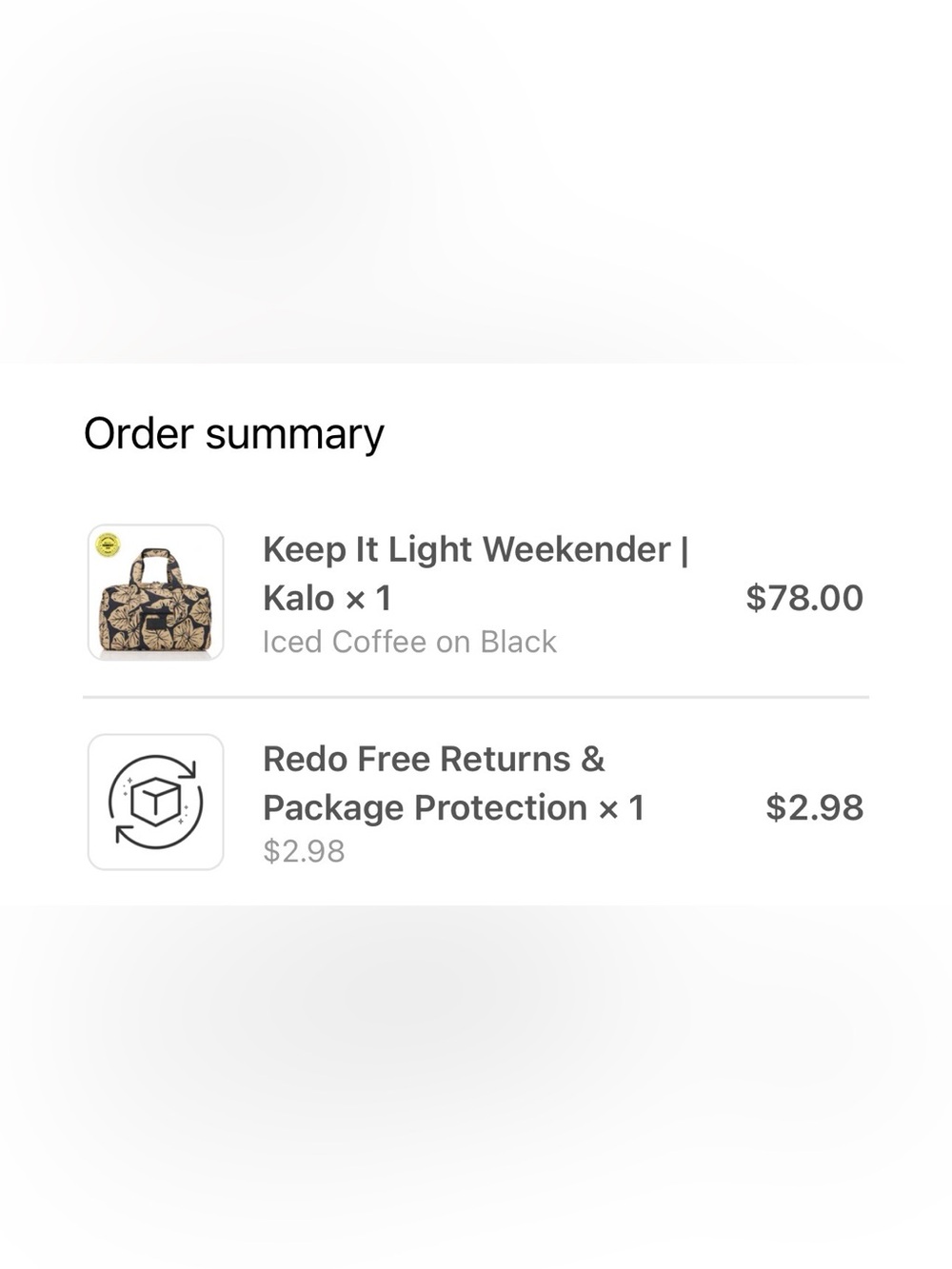The image size is (952, 1269).
Task: Open "Keep It Light Weekender |" product title
Action: (476, 549)
